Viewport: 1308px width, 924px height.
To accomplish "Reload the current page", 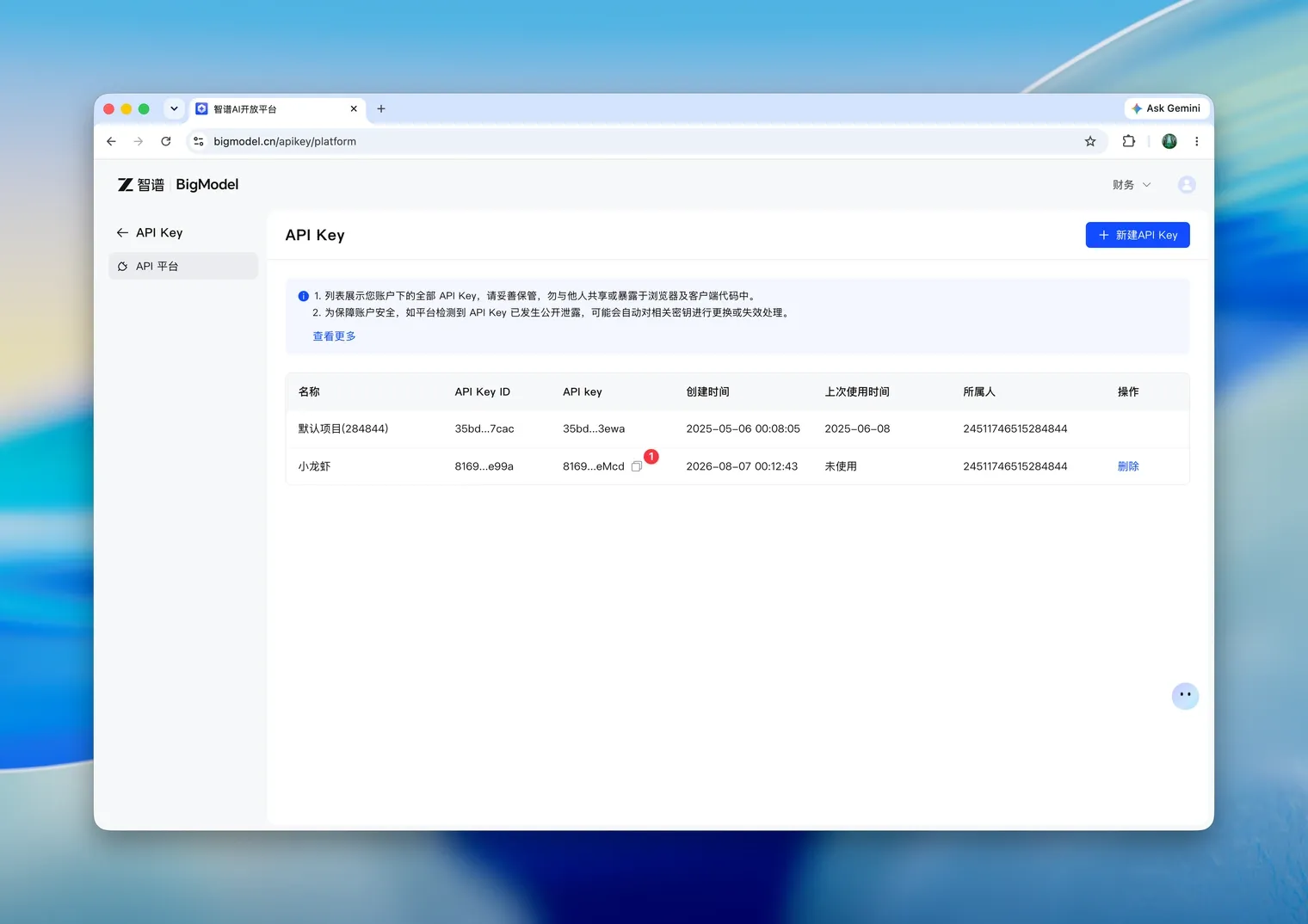I will (166, 141).
